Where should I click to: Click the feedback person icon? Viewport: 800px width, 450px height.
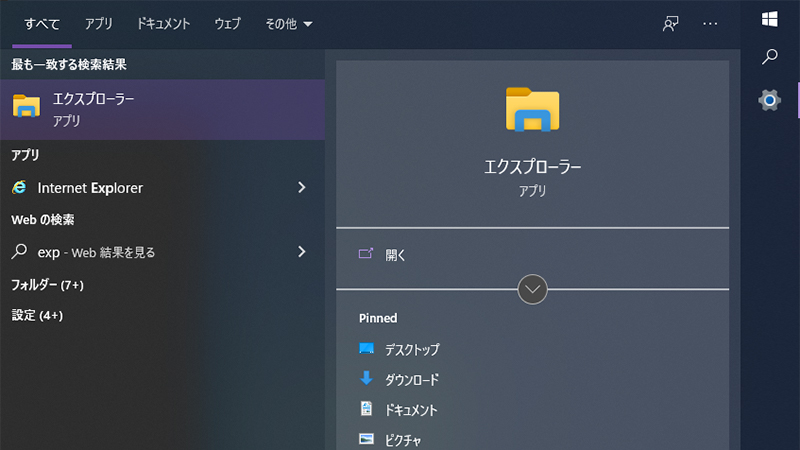[x=670, y=23]
